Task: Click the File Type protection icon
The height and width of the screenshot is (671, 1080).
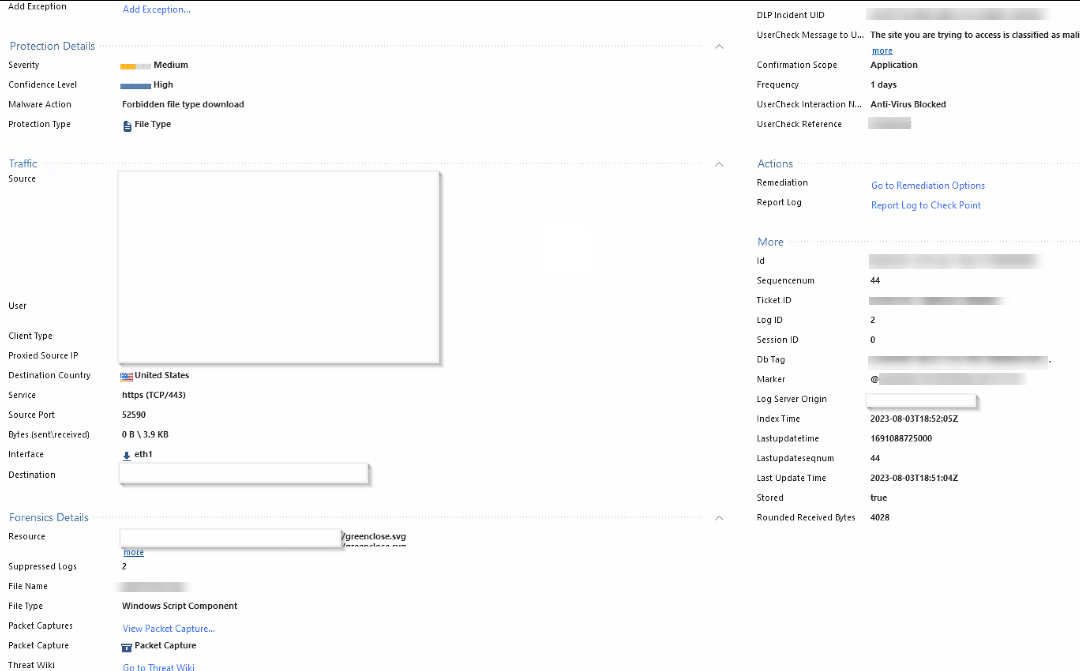Action: (127, 125)
